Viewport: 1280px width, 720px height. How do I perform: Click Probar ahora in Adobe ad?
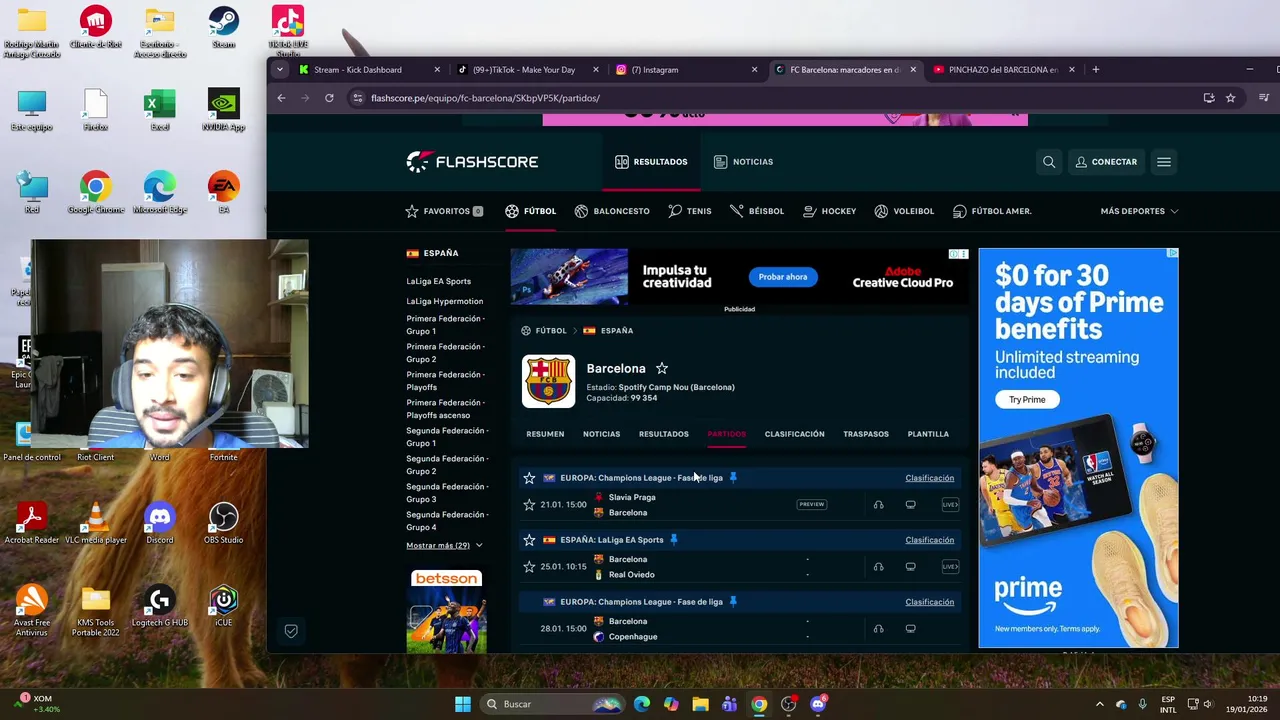point(783,277)
